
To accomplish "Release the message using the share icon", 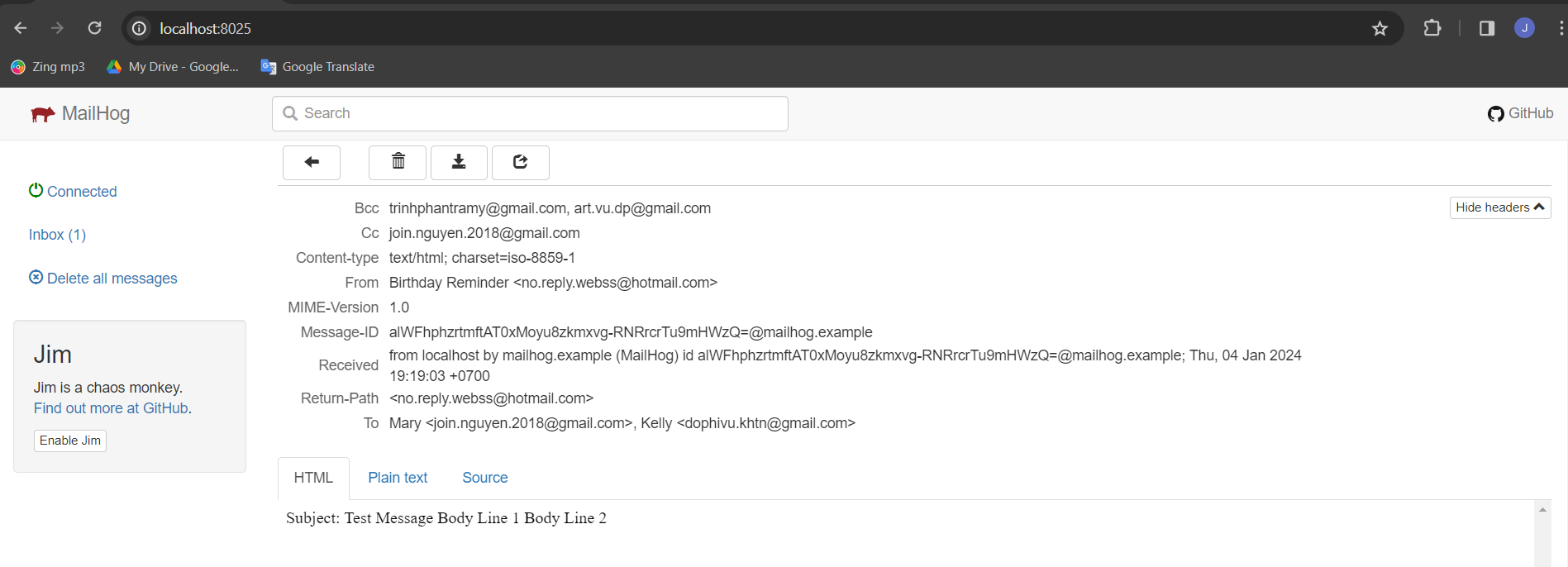I will (520, 163).
